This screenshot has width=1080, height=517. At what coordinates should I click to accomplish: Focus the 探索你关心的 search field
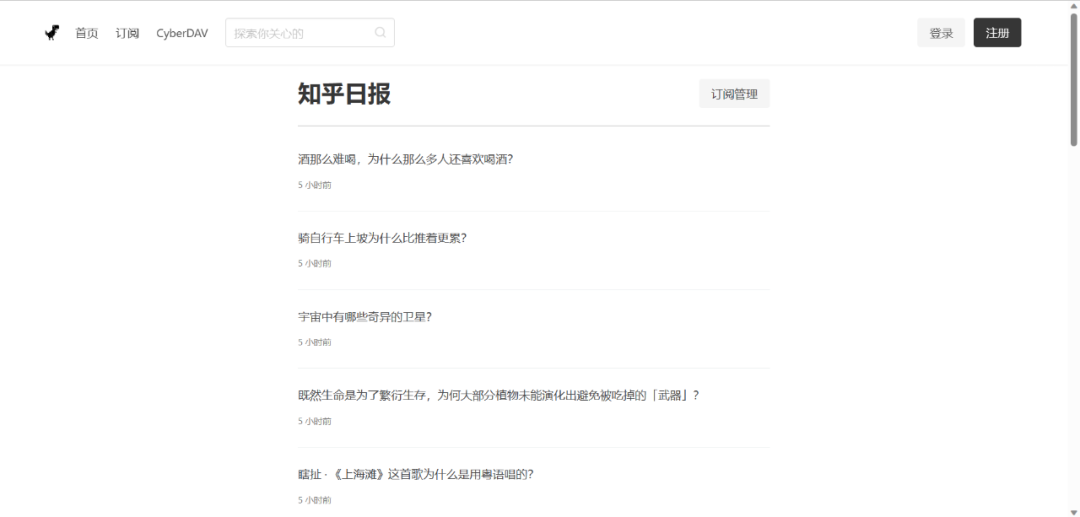(310, 32)
